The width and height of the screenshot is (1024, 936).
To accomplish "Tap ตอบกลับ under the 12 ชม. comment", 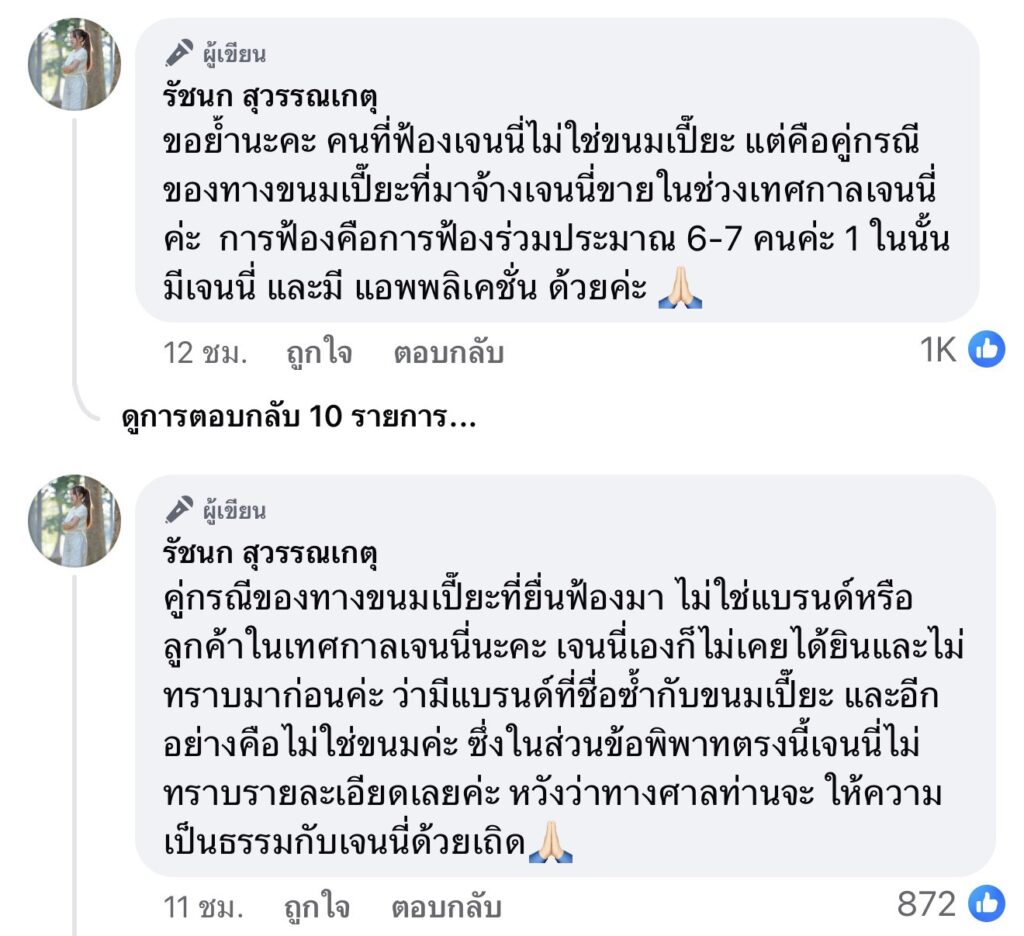I will point(447,353).
